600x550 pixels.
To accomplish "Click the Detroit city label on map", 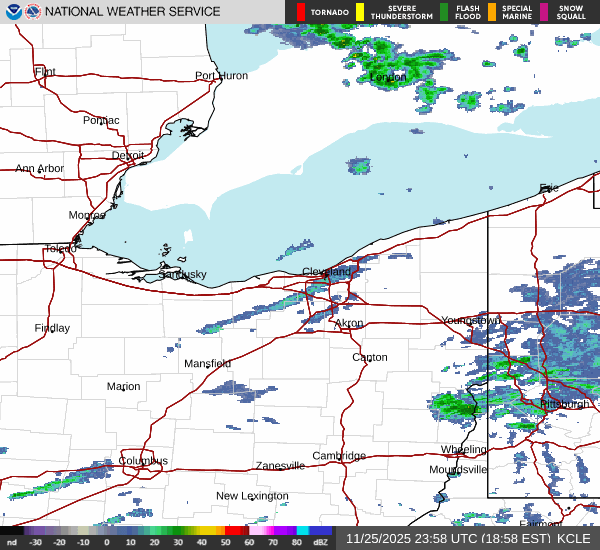I will click(x=127, y=156).
